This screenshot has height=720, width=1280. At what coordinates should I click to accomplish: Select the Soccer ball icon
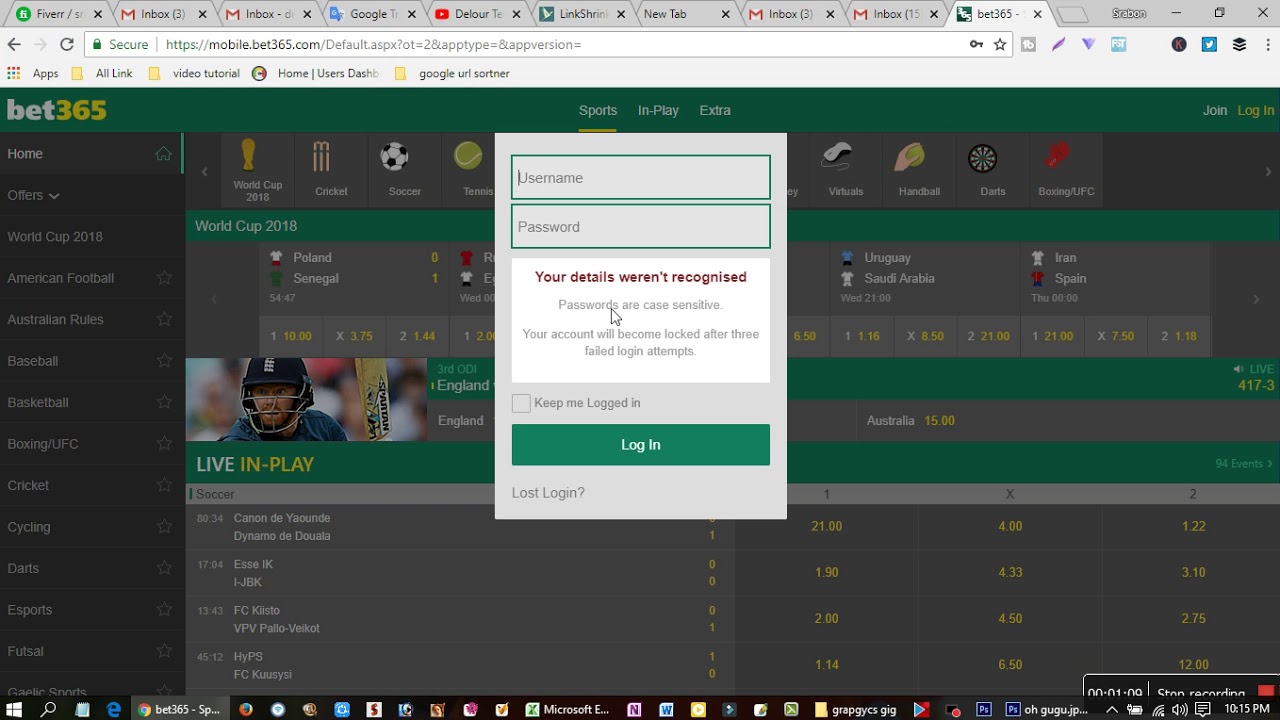(x=394, y=156)
